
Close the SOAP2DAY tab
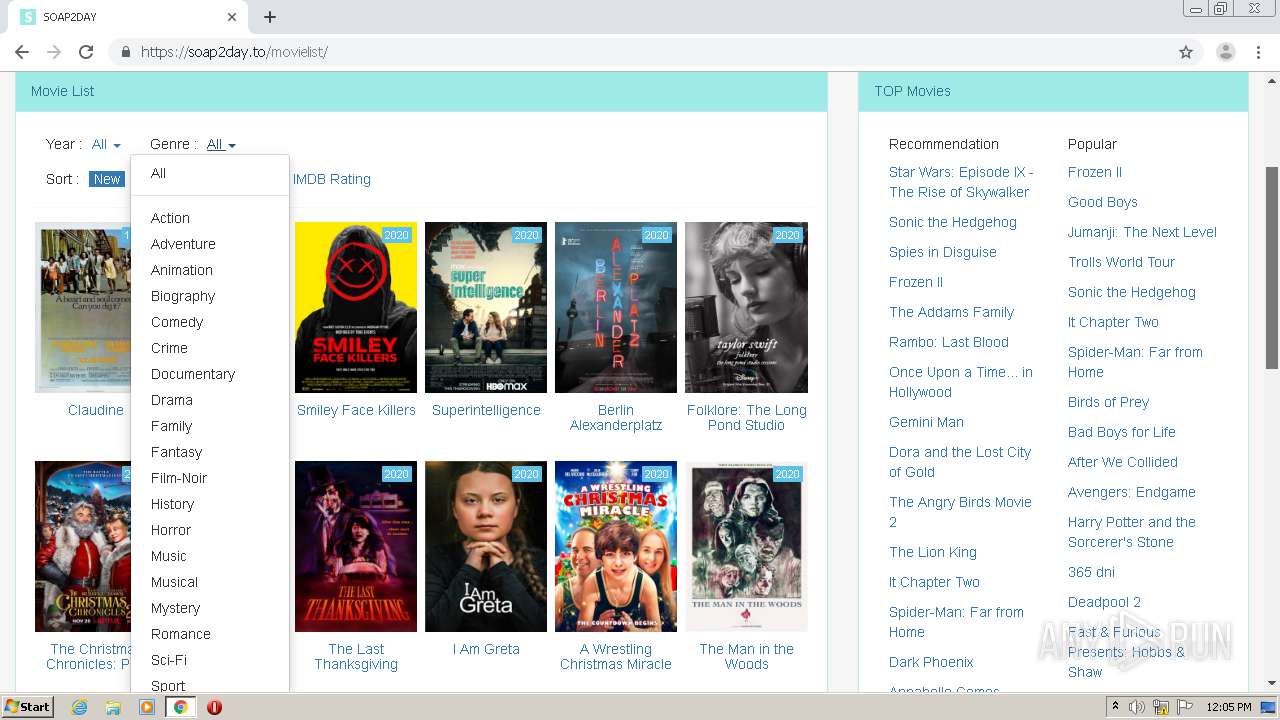(x=232, y=17)
